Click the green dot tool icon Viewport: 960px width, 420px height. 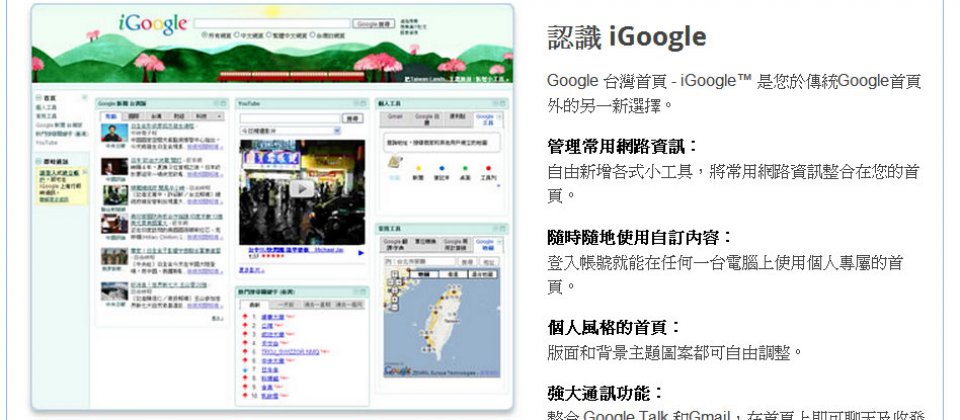[464, 168]
